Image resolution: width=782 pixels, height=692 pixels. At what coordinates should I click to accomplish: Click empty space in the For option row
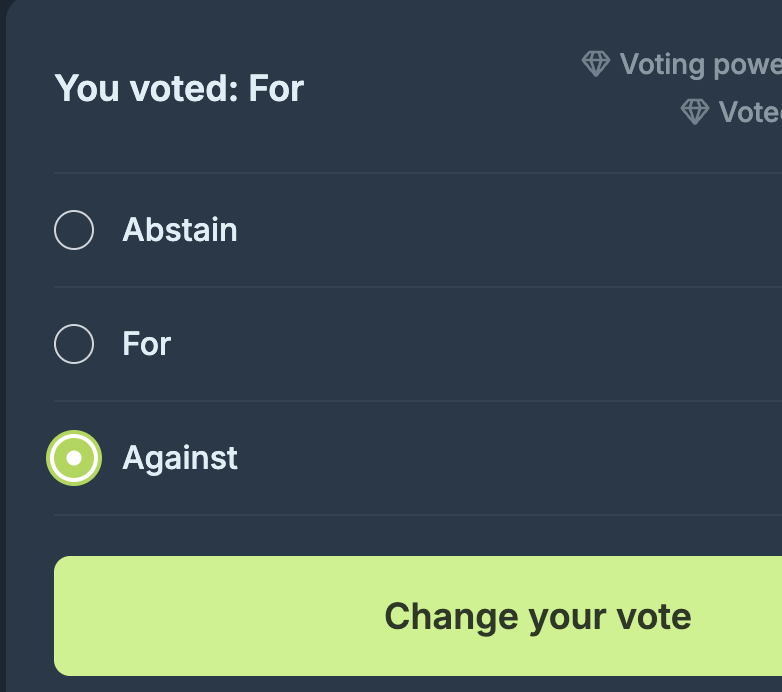(x=500, y=345)
